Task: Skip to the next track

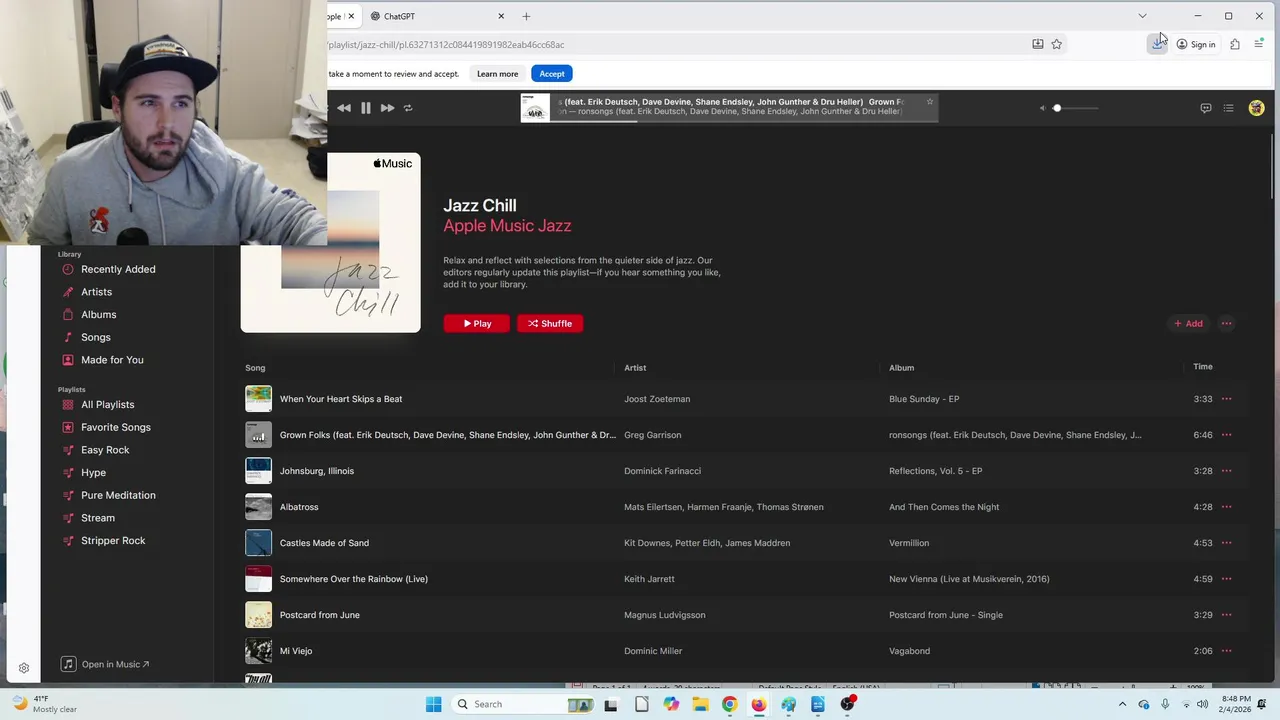Action: (387, 108)
